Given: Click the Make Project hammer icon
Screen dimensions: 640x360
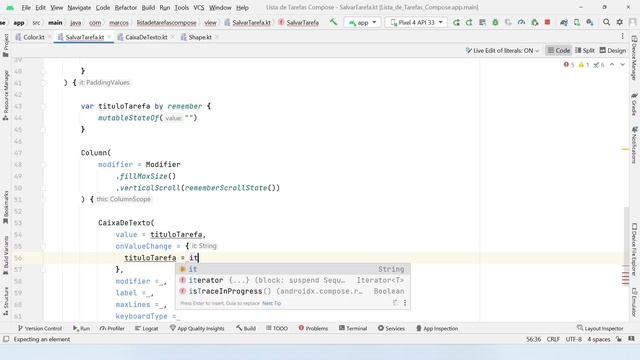Looking at the screenshot, I should pos(333,22).
